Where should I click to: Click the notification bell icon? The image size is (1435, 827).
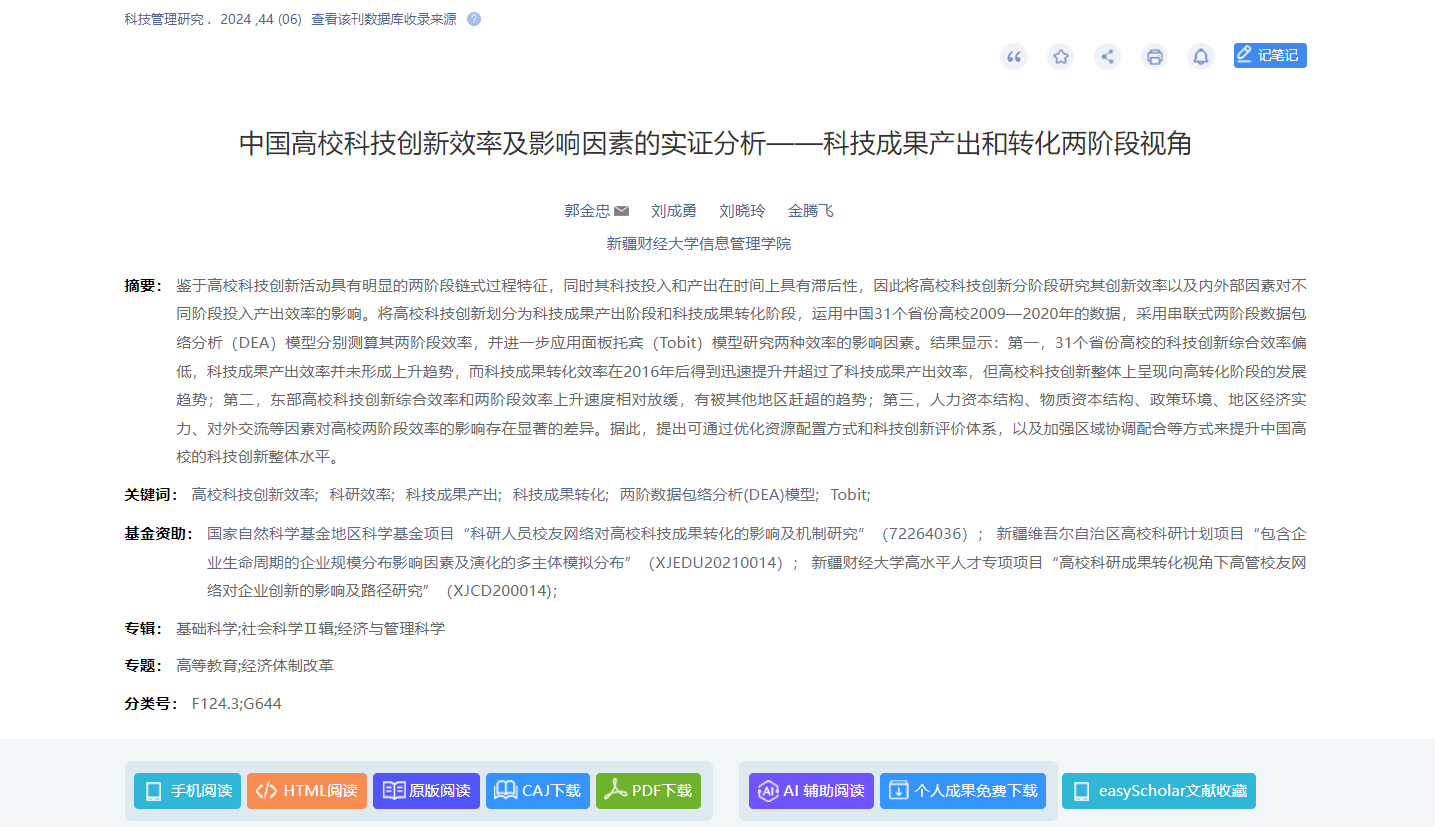click(x=1201, y=57)
